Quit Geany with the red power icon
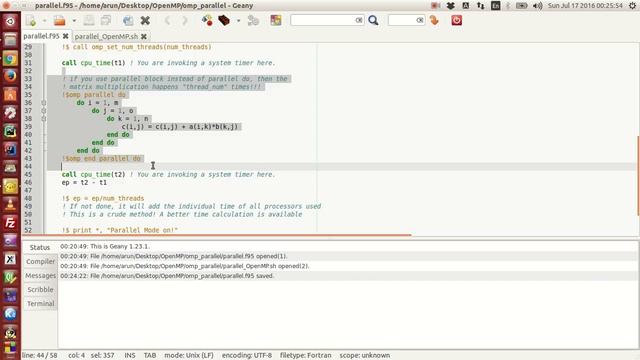Viewport: 640px width, 360px height. pos(456,20)
